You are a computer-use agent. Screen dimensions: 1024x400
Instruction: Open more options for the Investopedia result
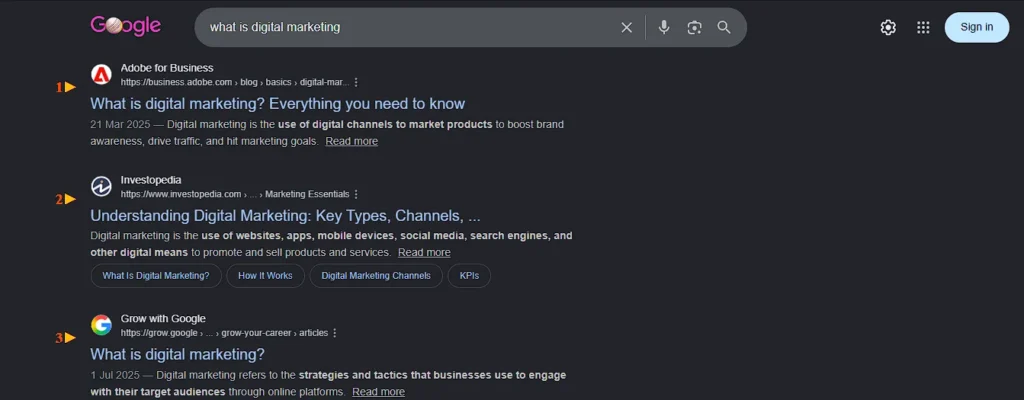(356, 194)
